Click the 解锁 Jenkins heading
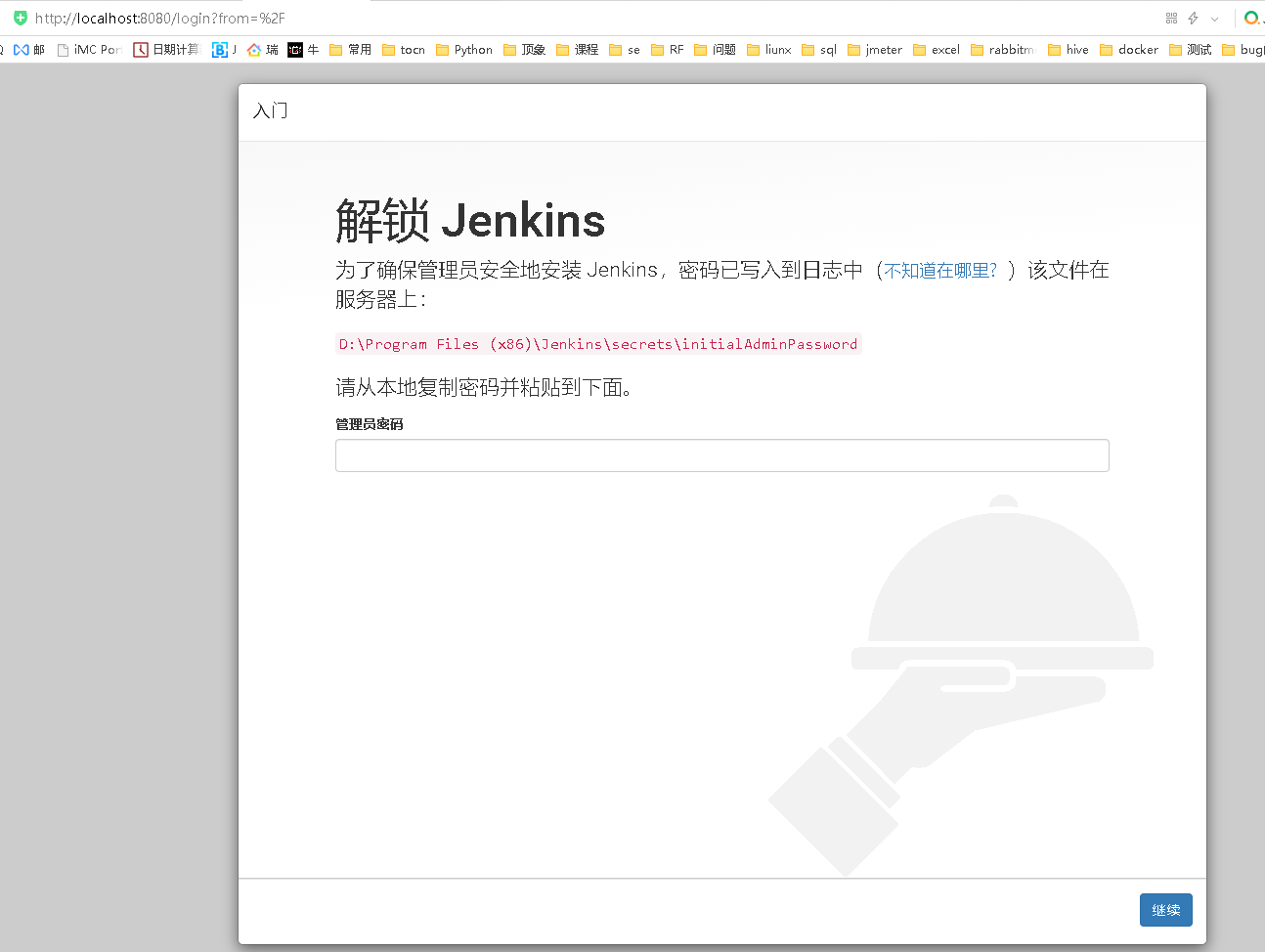Screen dimensions: 1265x952 coord(470,220)
